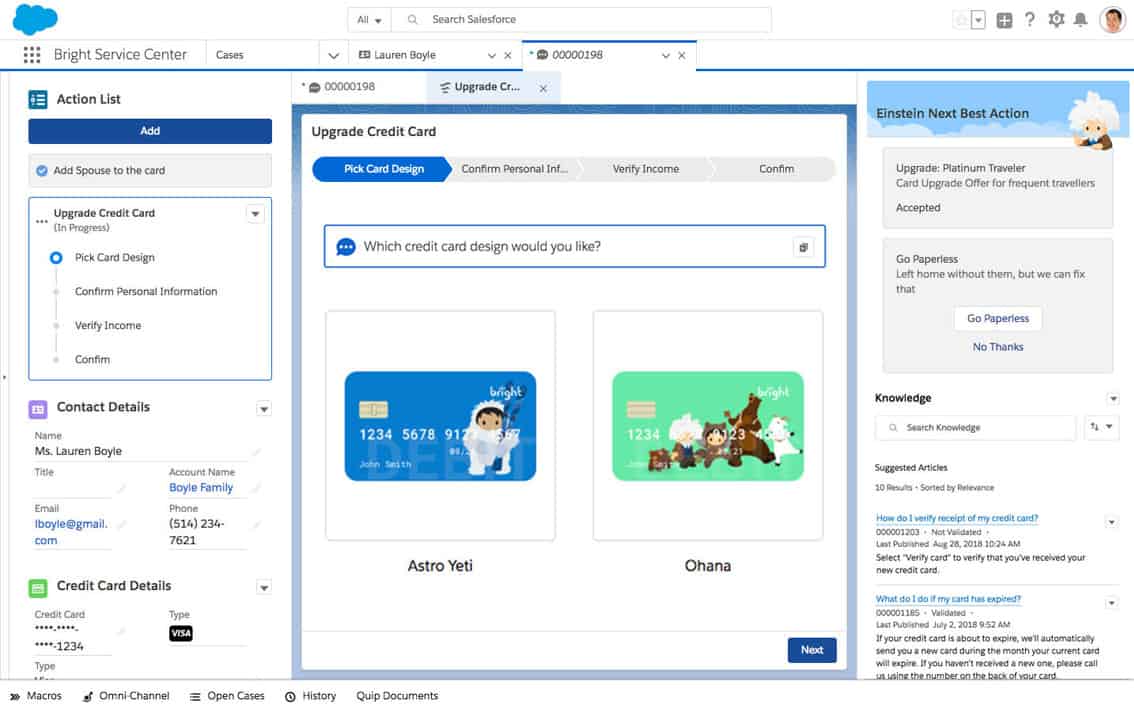This screenshot has width=1134, height=711.
Task: Open the user profile avatar
Action: (1112, 20)
